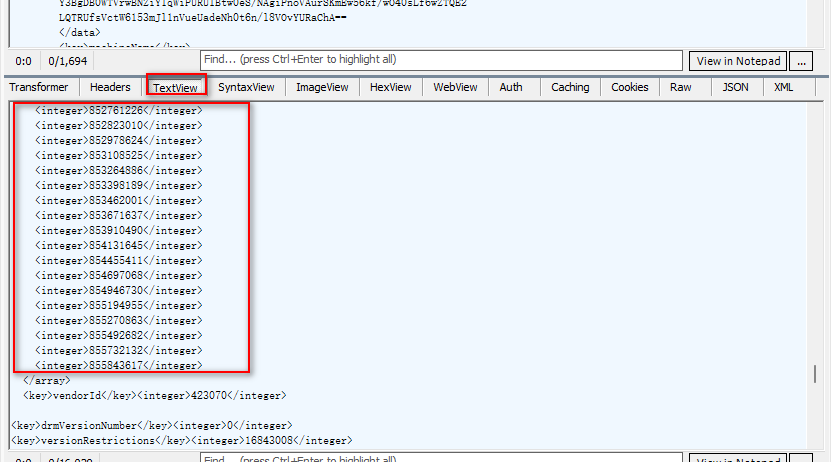Image resolution: width=831 pixels, height=462 pixels.
Task: Click the integer 855270863 line
Action: pos(119,321)
